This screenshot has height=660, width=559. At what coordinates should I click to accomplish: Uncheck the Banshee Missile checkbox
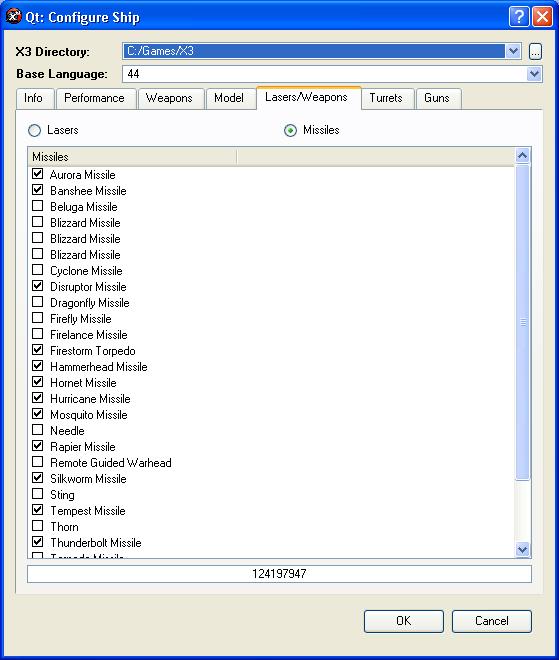tap(37, 189)
